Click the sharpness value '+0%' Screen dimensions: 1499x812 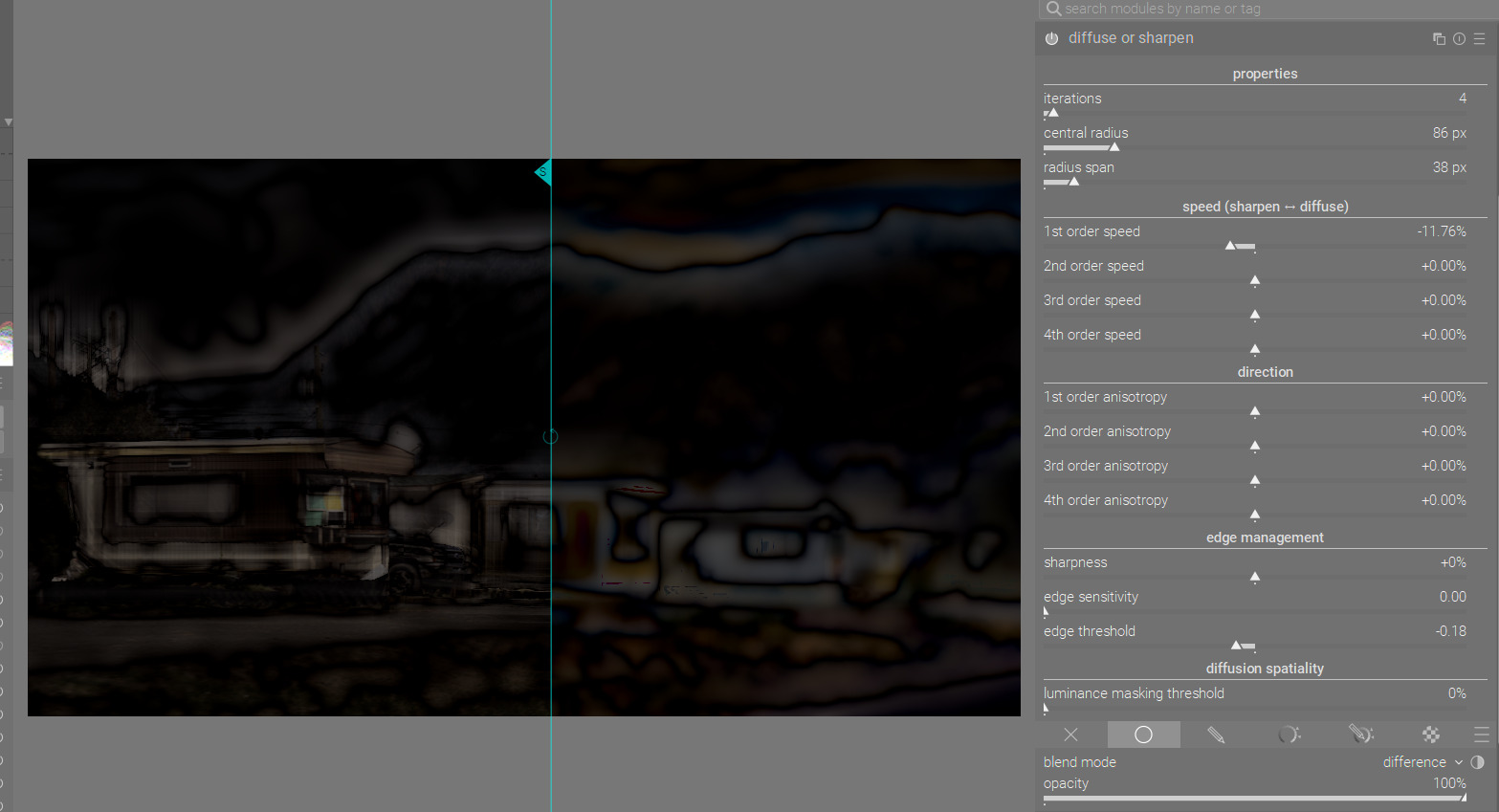(x=1453, y=562)
